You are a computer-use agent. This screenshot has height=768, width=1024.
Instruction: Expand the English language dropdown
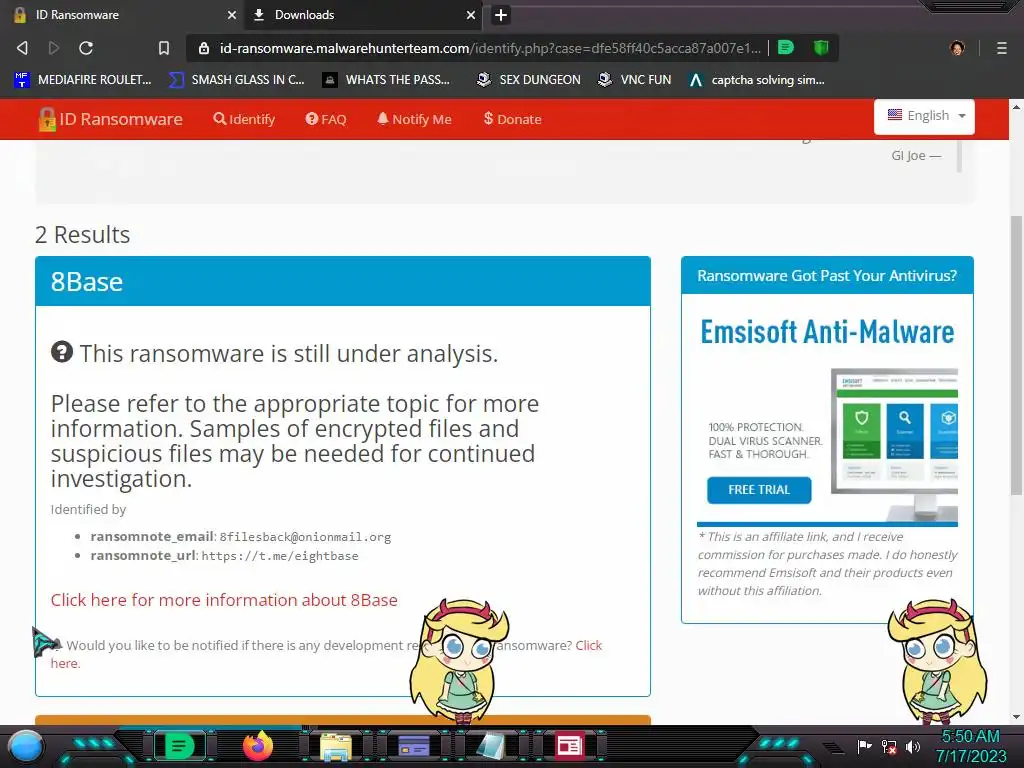coord(924,116)
